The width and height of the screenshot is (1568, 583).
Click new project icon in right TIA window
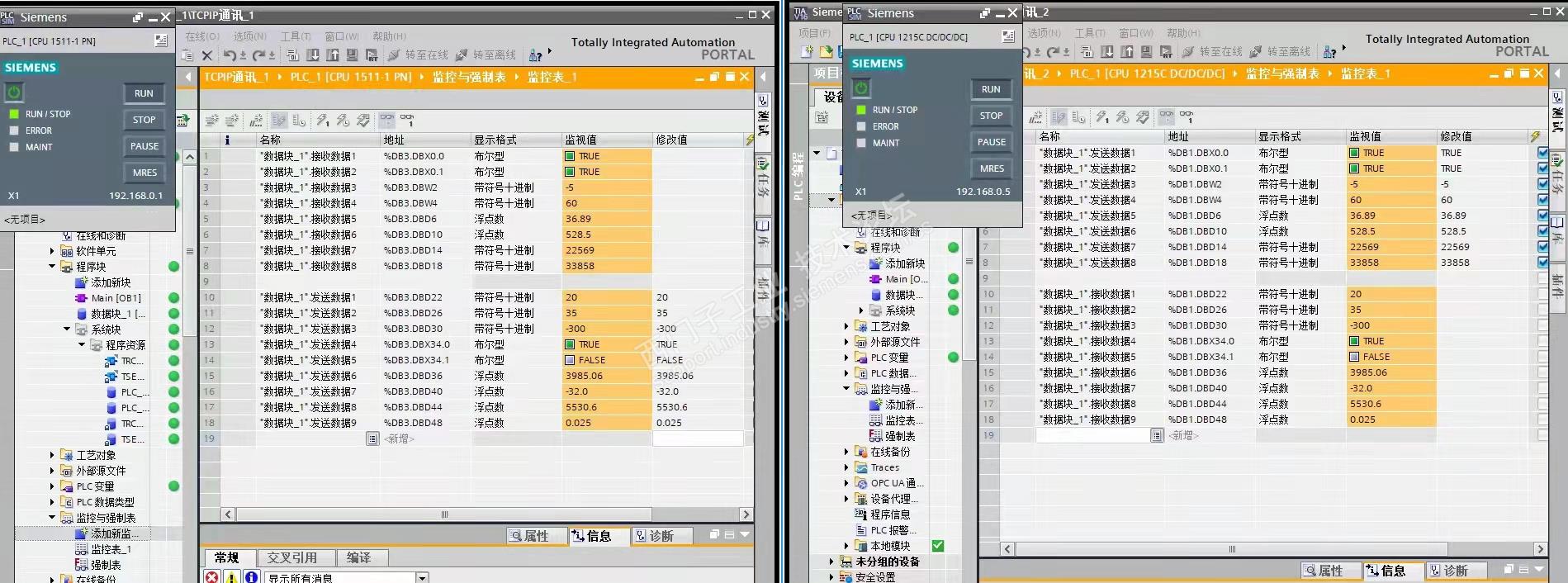click(x=807, y=52)
